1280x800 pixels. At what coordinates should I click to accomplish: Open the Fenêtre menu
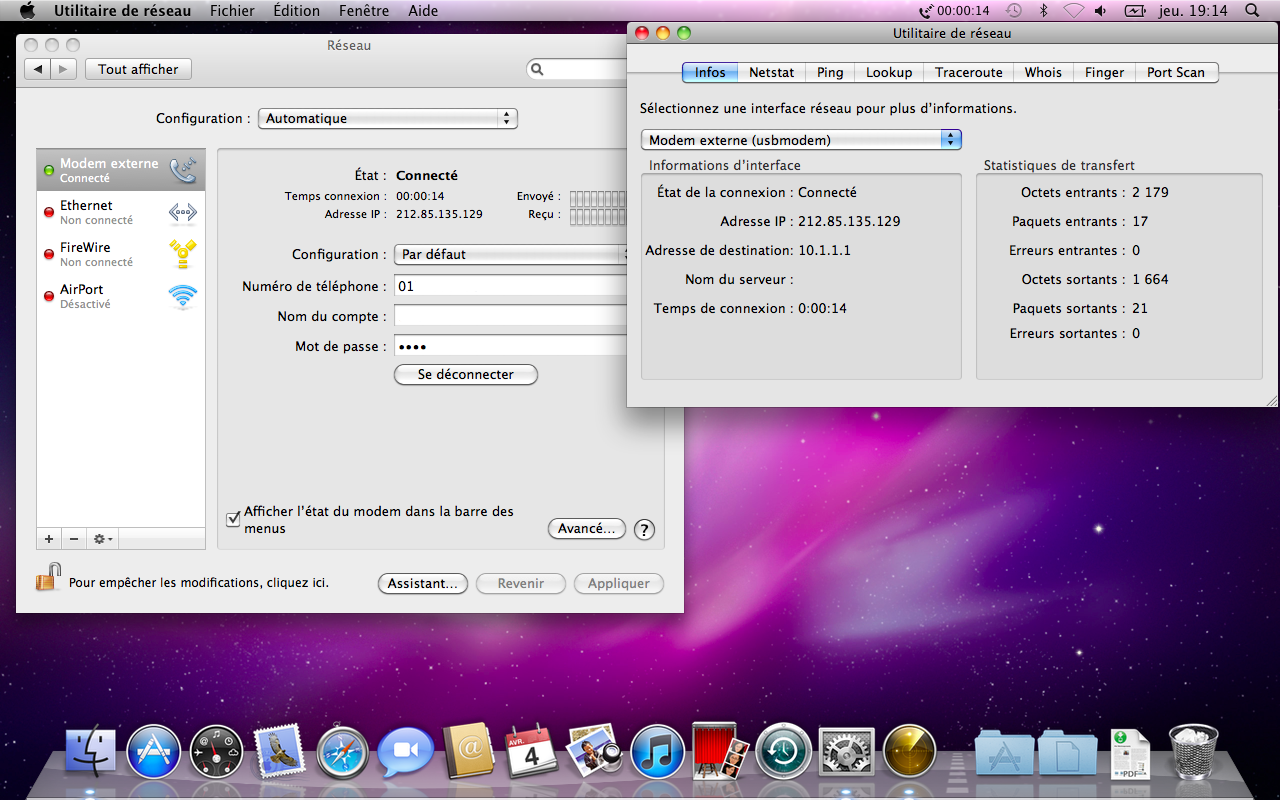(364, 11)
